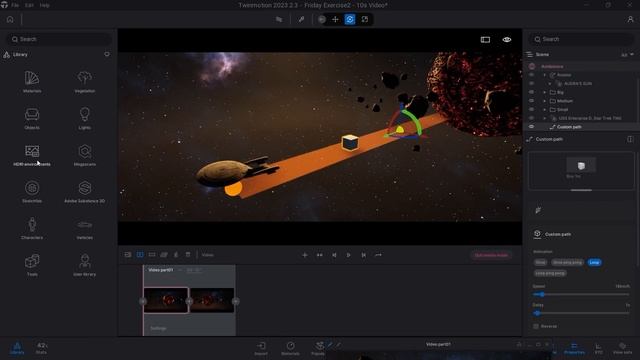This screenshot has width=640, height=360.
Task: Open the Populate tool
Action: pos(318,348)
